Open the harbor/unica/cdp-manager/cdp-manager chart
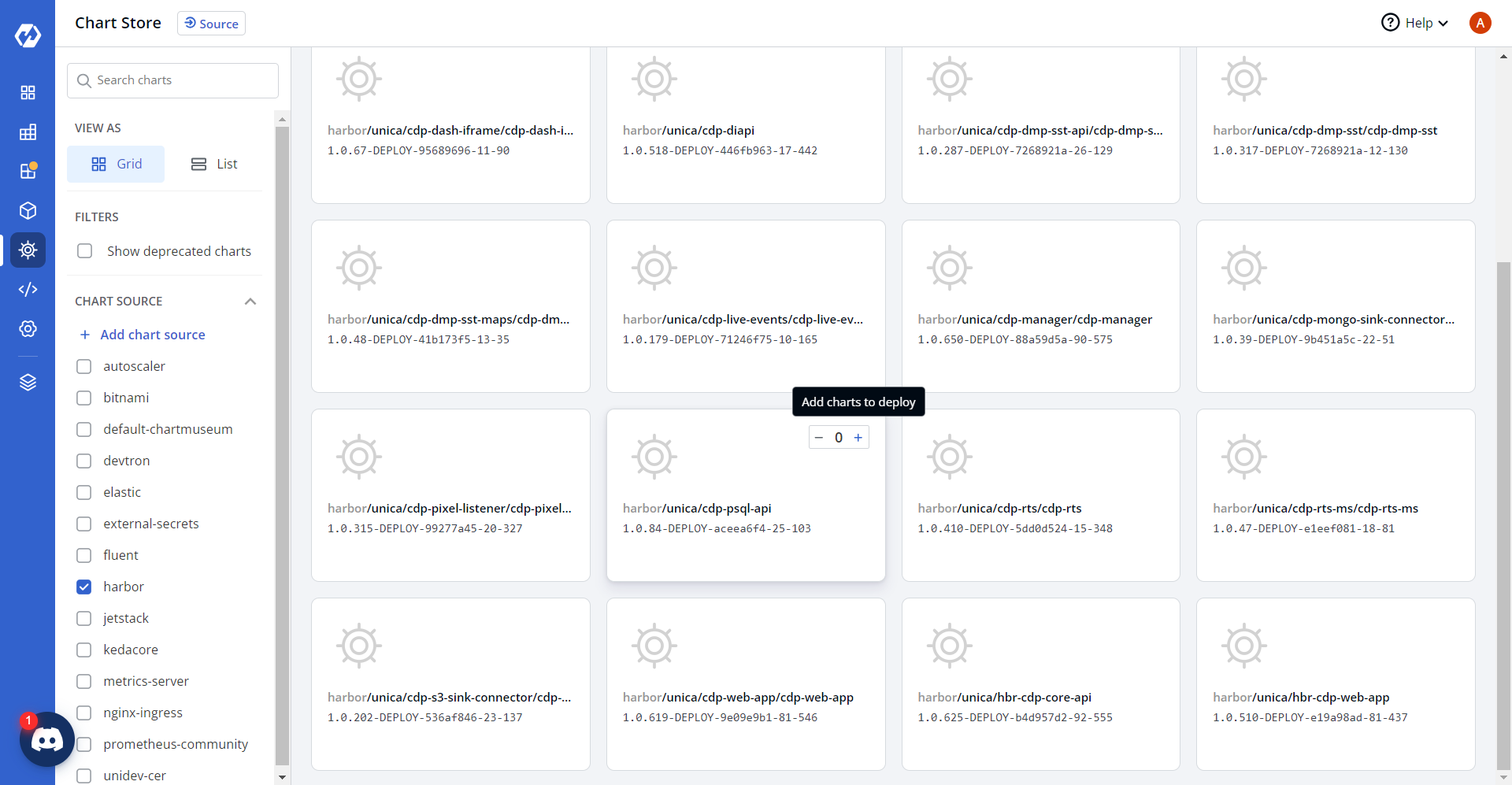 click(x=1041, y=306)
